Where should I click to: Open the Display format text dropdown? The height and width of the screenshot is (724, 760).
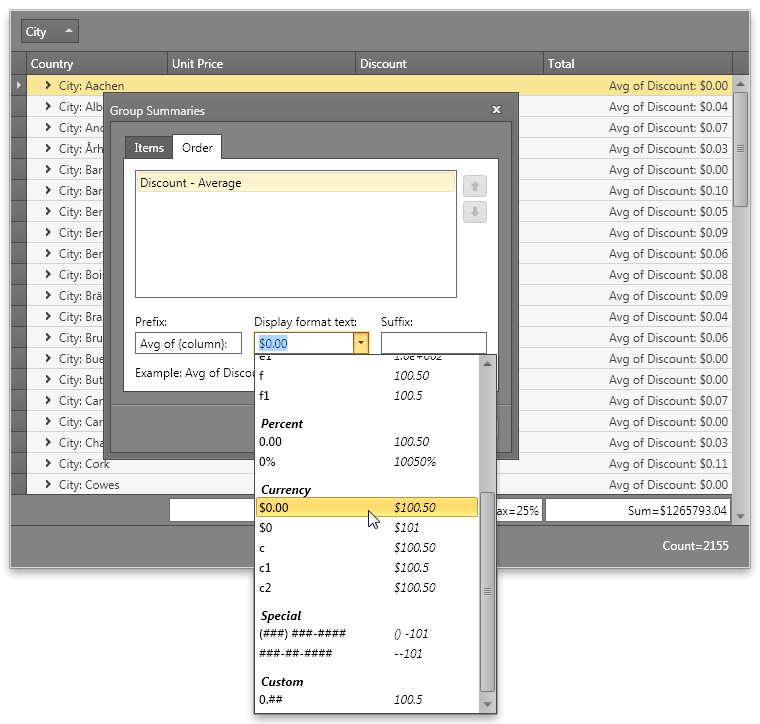[361, 343]
